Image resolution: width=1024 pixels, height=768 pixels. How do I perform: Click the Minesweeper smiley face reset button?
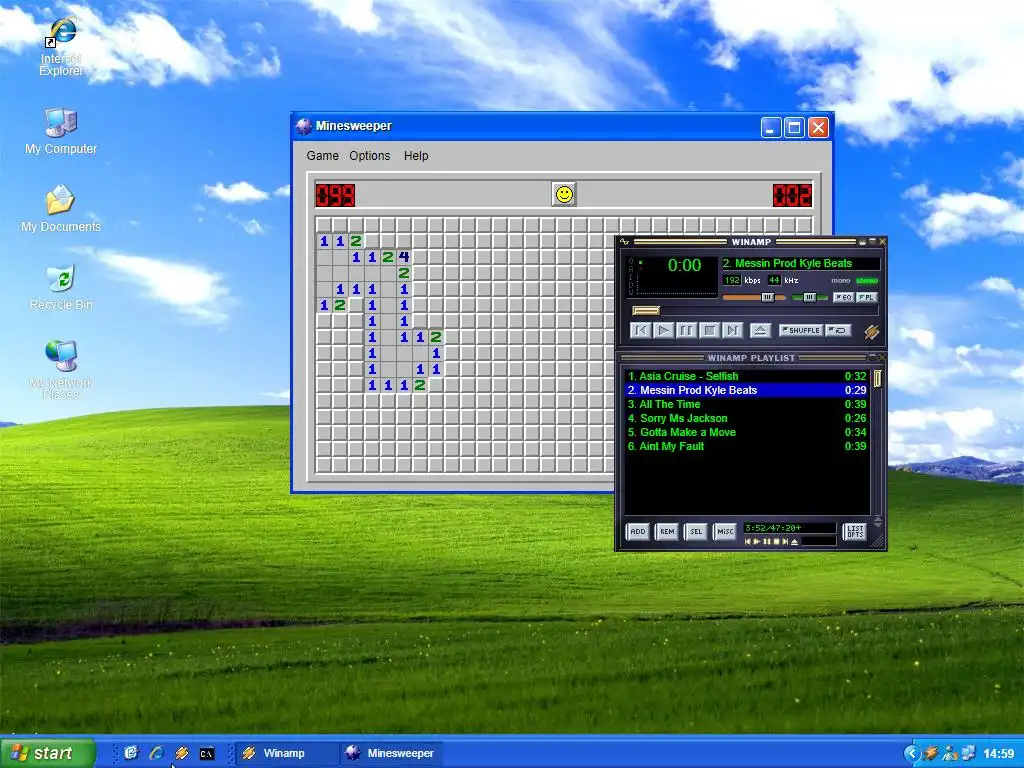(564, 195)
